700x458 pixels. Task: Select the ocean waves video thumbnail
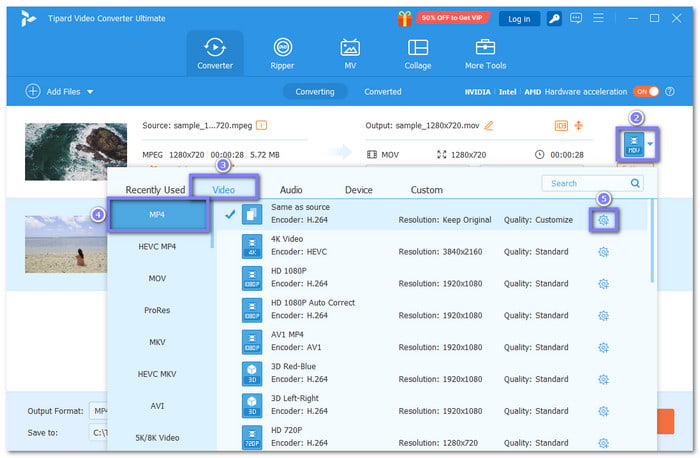[76, 151]
